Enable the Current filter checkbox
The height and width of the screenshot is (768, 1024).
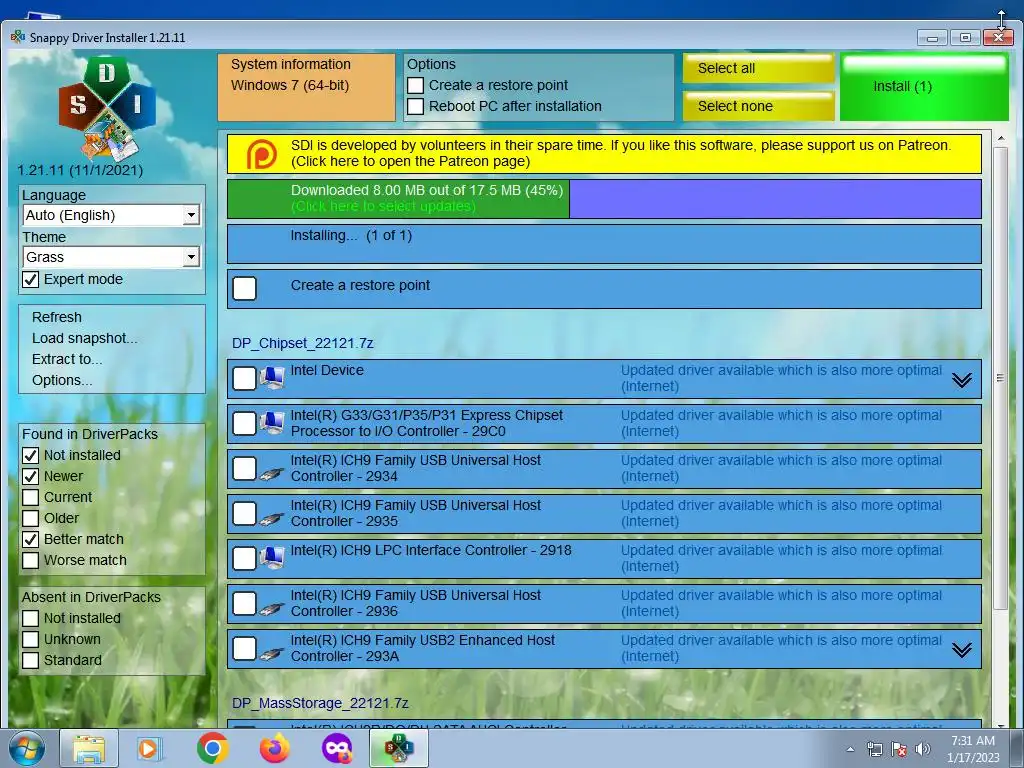[31, 497]
